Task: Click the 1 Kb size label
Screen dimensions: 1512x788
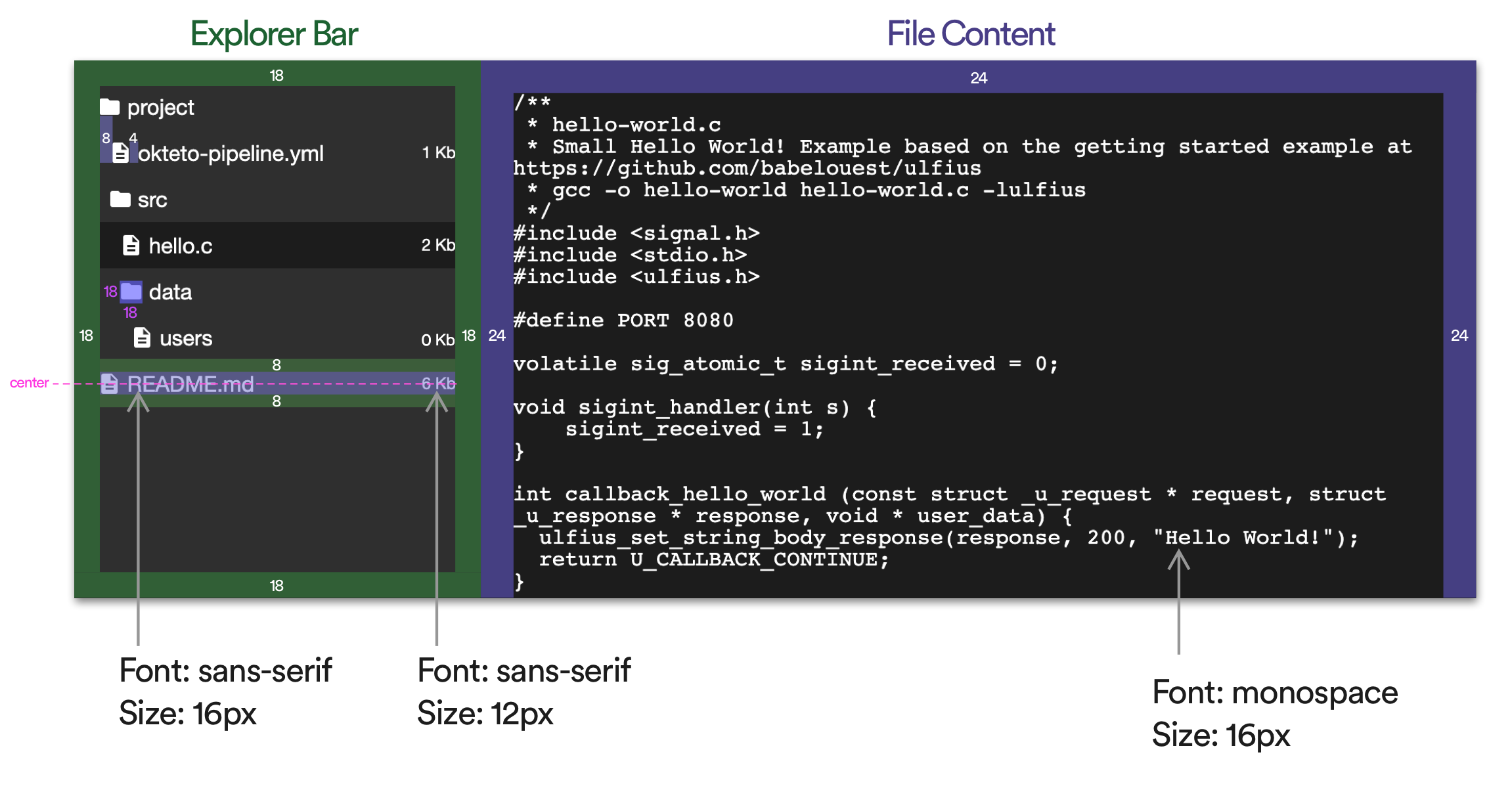Action: (x=438, y=152)
